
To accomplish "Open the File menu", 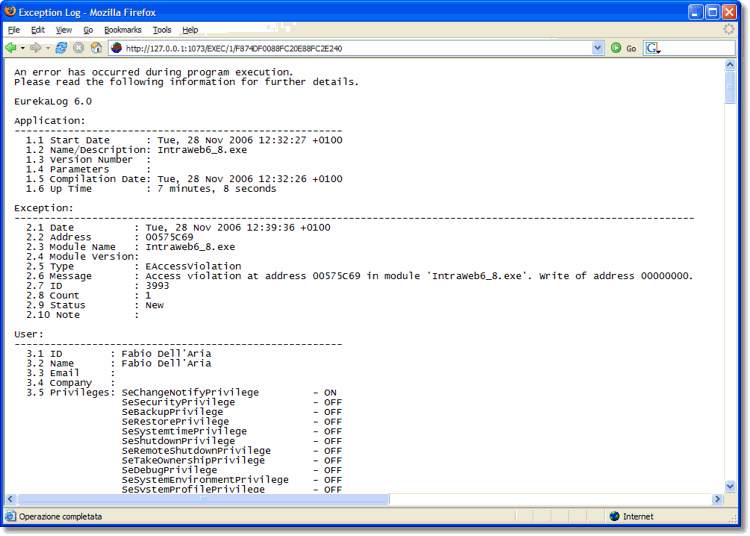I will tap(14, 30).
